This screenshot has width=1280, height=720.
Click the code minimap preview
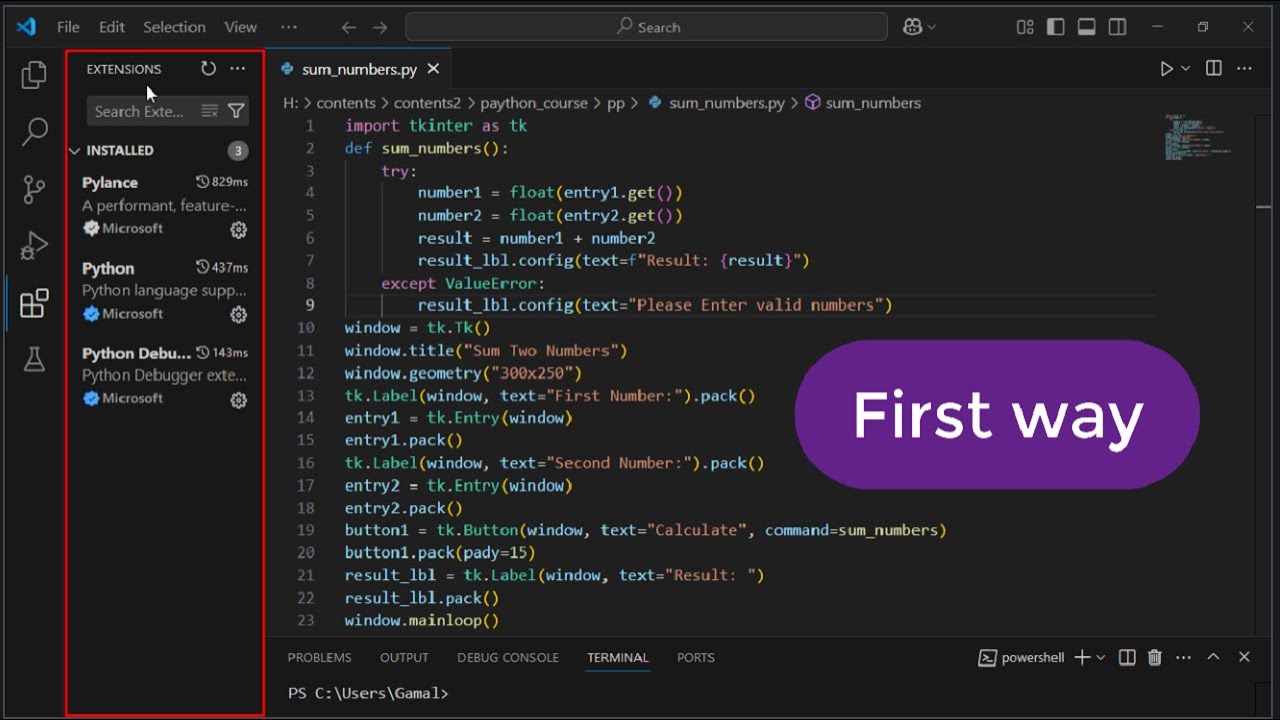(1196, 137)
